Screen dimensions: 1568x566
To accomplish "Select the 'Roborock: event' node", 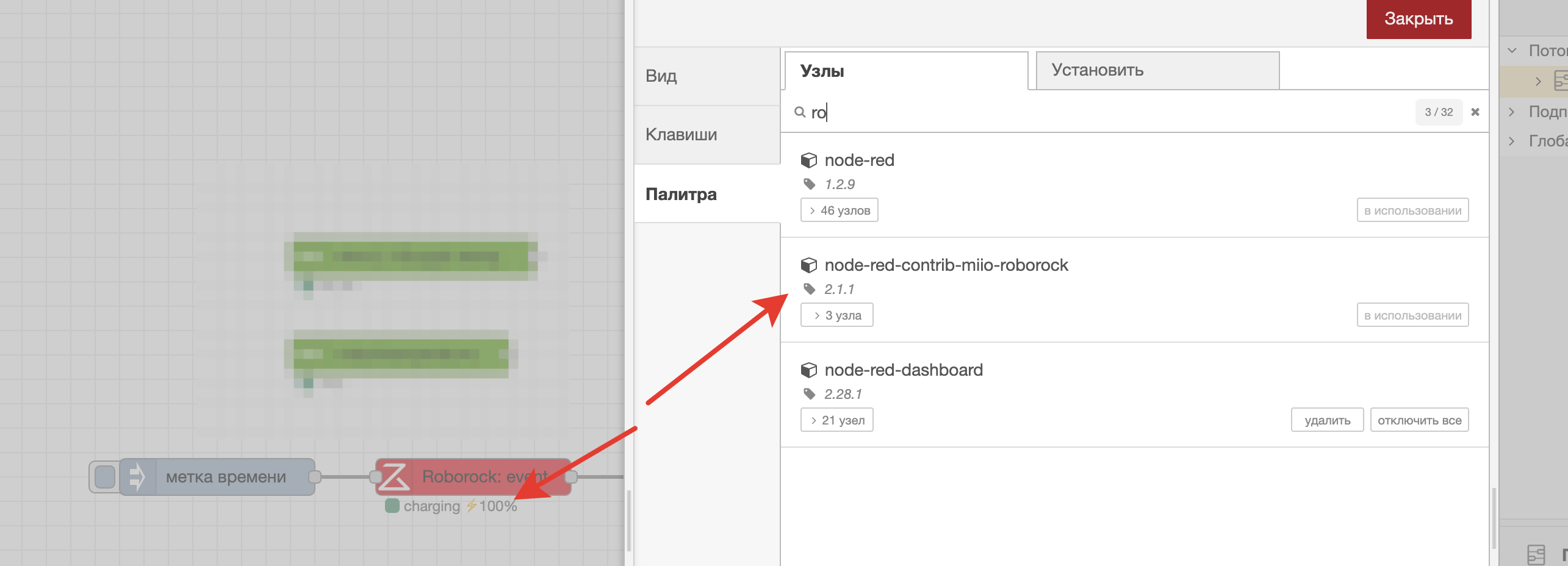I will [x=473, y=477].
